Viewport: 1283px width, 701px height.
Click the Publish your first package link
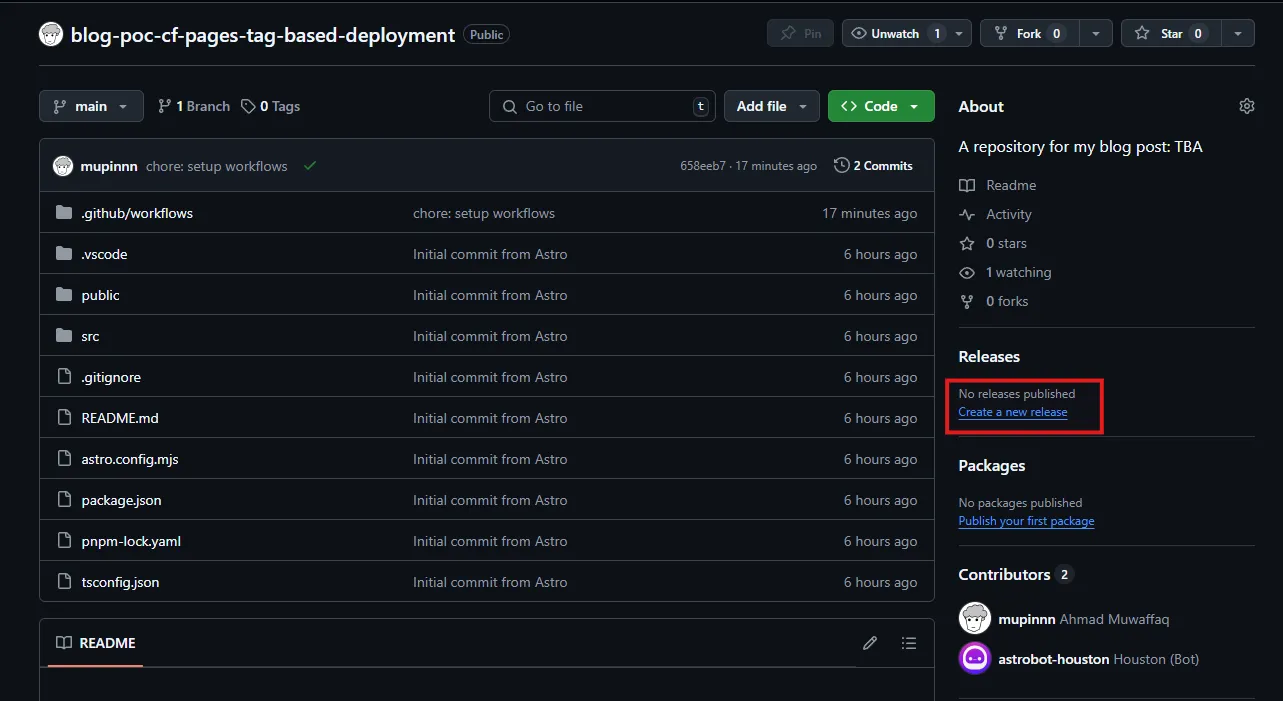(1026, 521)
